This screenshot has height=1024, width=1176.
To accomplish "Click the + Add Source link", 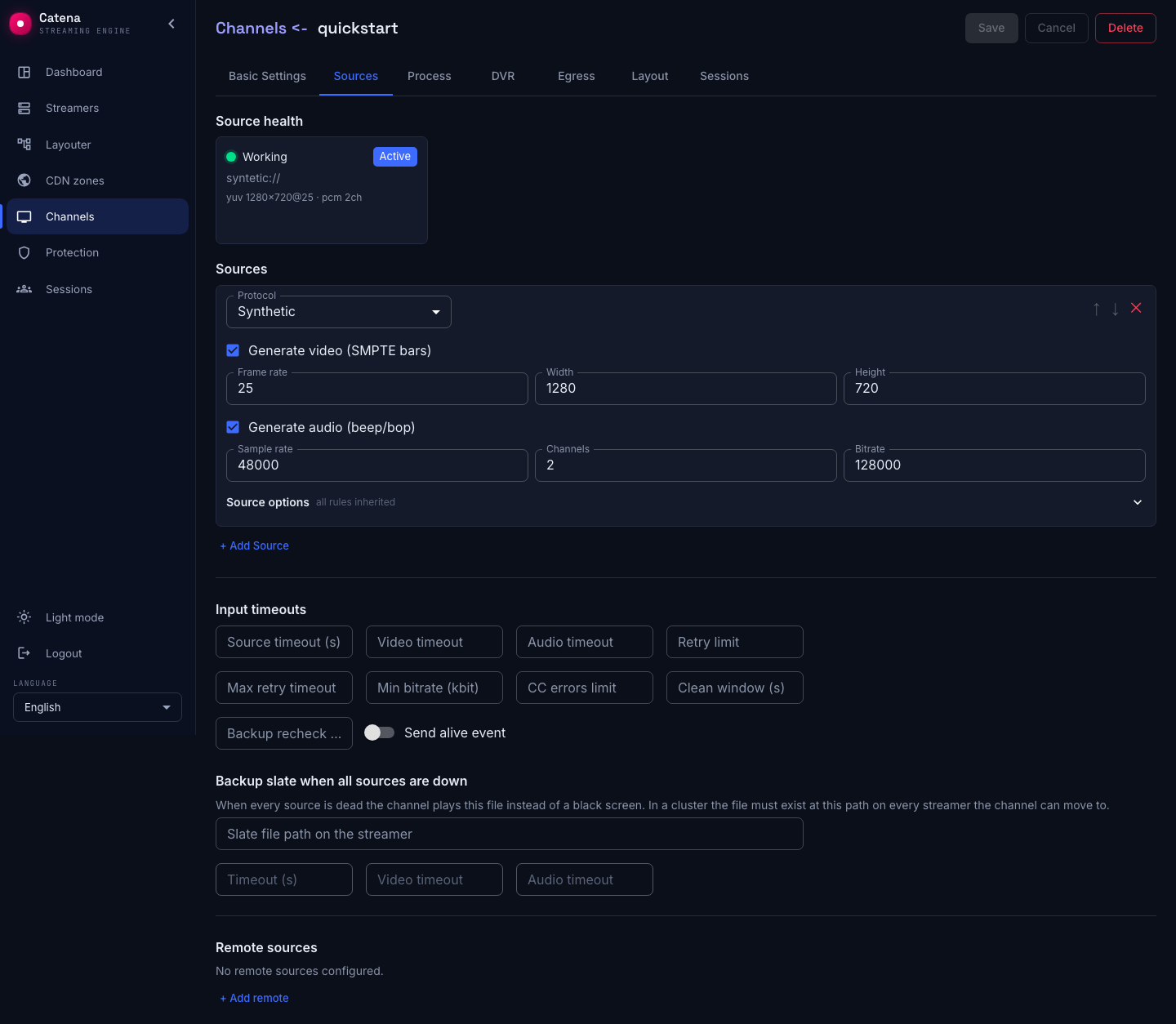I will 254,545.
